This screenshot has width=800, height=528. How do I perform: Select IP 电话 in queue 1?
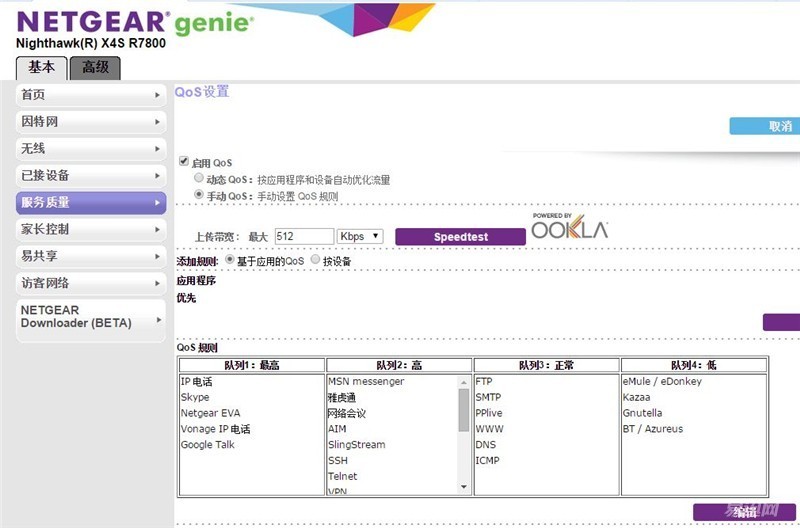click(196, 382)
